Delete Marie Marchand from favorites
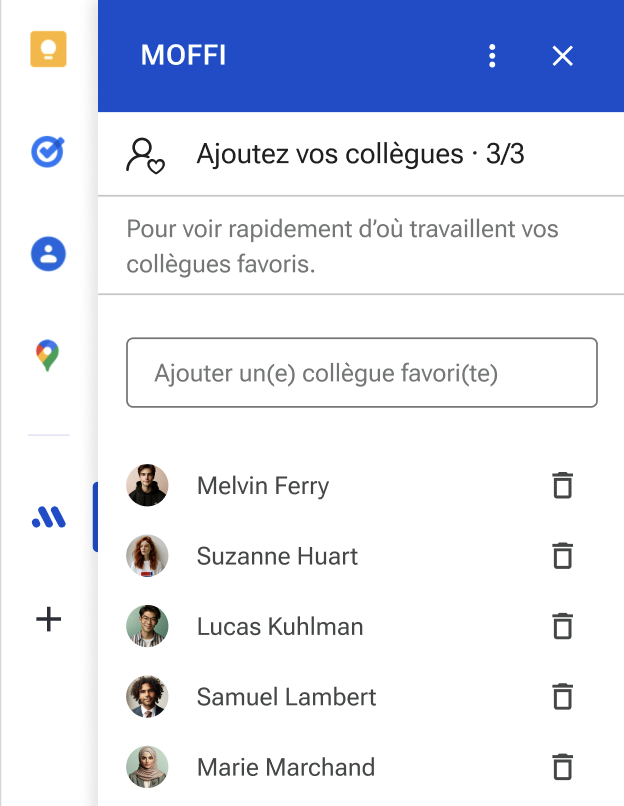The image size is (624, 806). tap(562, 767)
